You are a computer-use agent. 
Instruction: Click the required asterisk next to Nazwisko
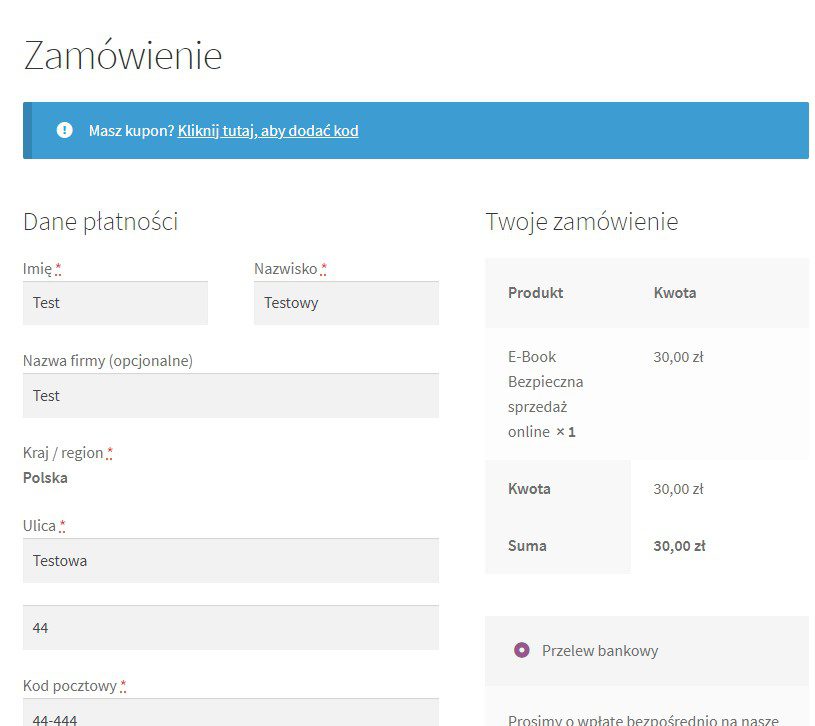click(324, 269)
